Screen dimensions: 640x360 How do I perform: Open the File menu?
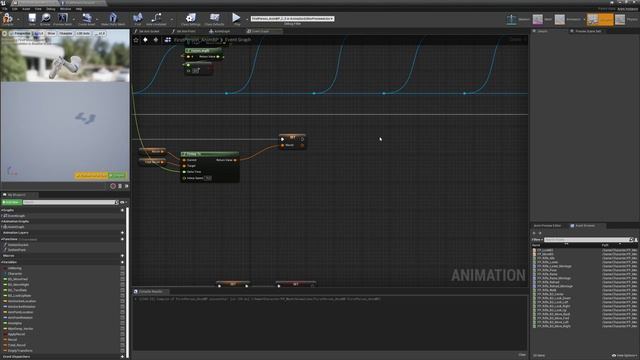pos(5,9)
